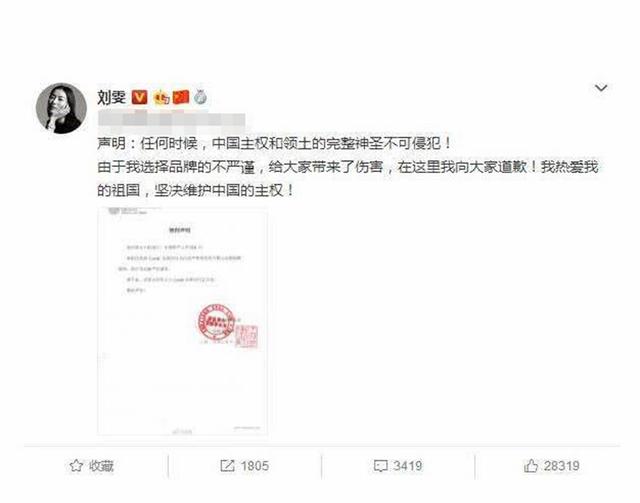Open reposts count 1805

click(255, 466)
